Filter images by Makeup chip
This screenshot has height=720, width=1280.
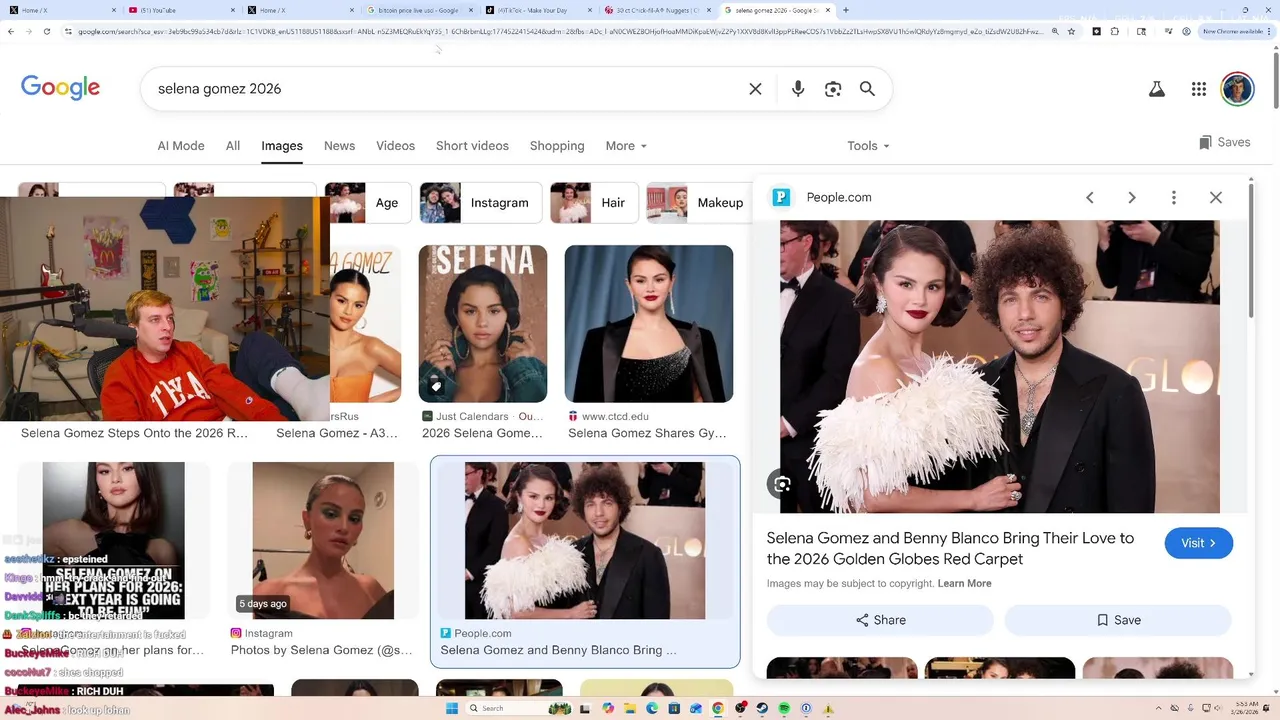point(699,203)
